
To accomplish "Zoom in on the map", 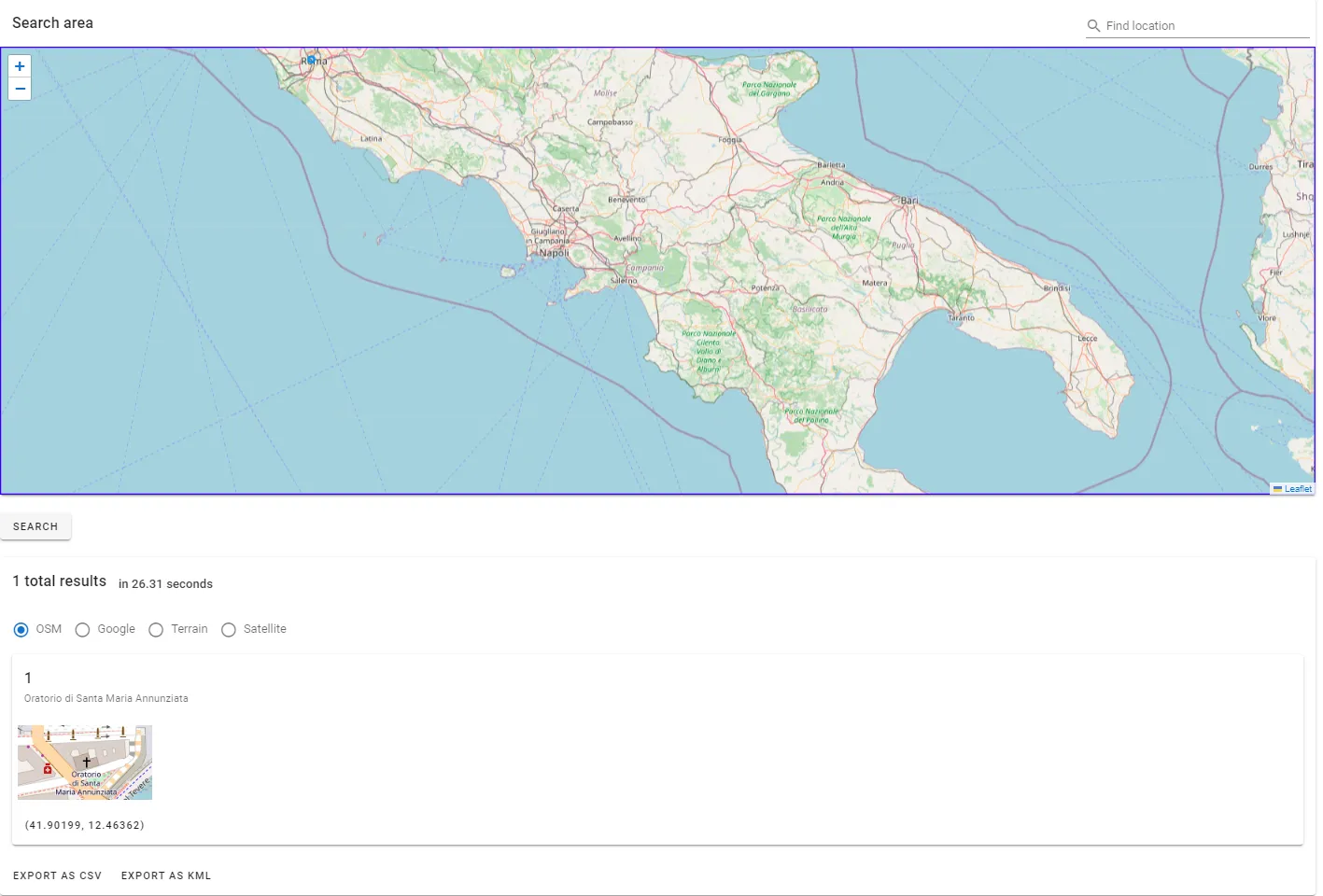I will [20, 66].
